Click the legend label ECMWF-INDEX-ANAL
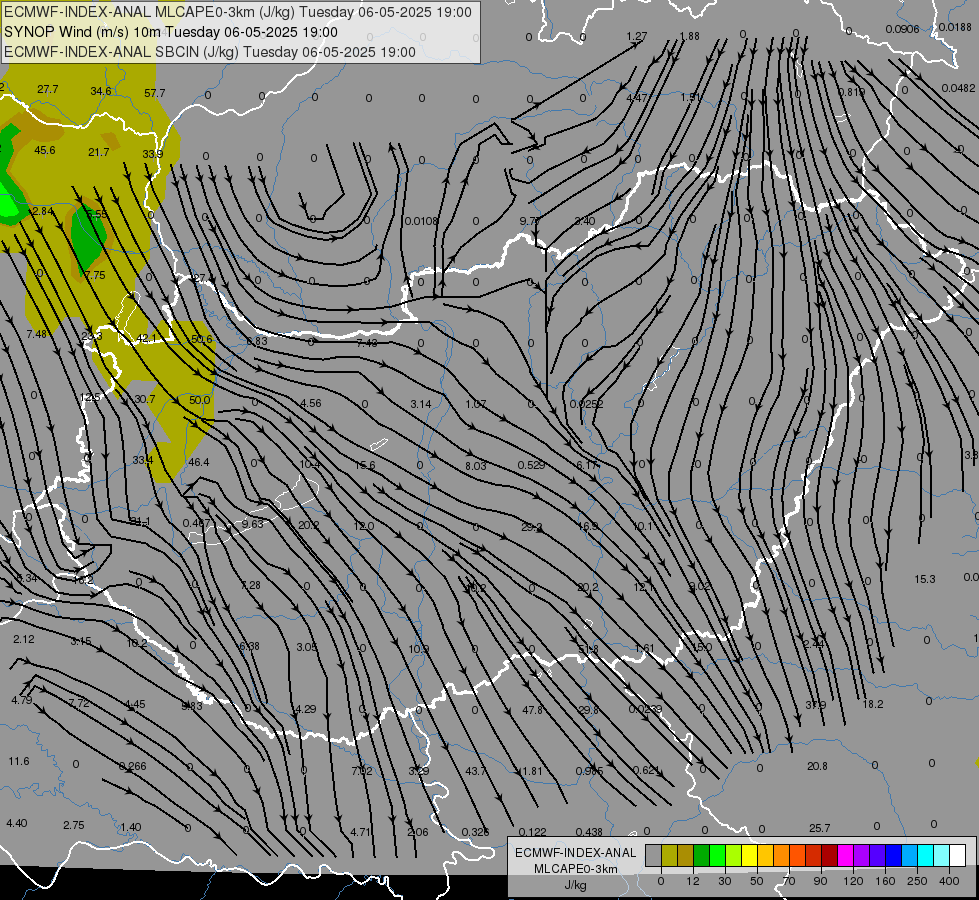Screen dimensions: 979x900 (x=575, y=853)
